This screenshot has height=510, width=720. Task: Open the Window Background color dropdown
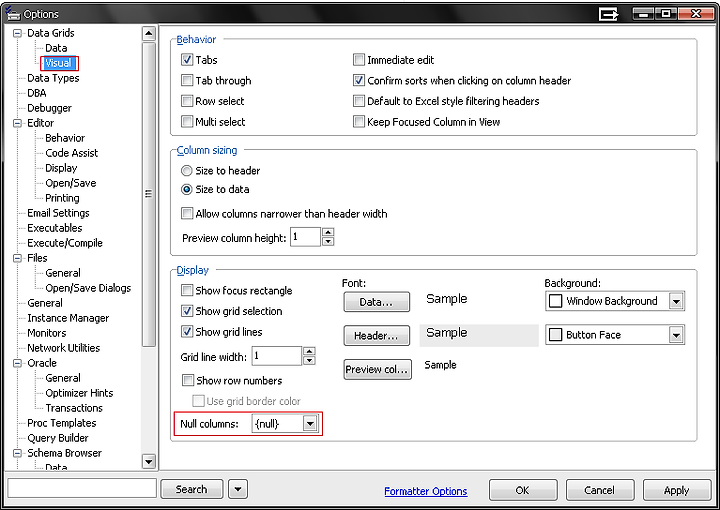[676, 301]
